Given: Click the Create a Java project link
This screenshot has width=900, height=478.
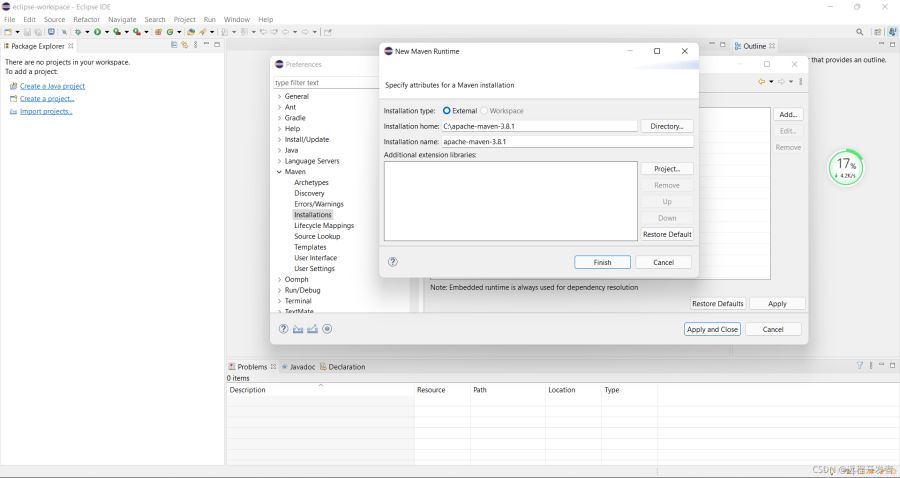Looking at the screenshot, I should [x=52, y=86].
